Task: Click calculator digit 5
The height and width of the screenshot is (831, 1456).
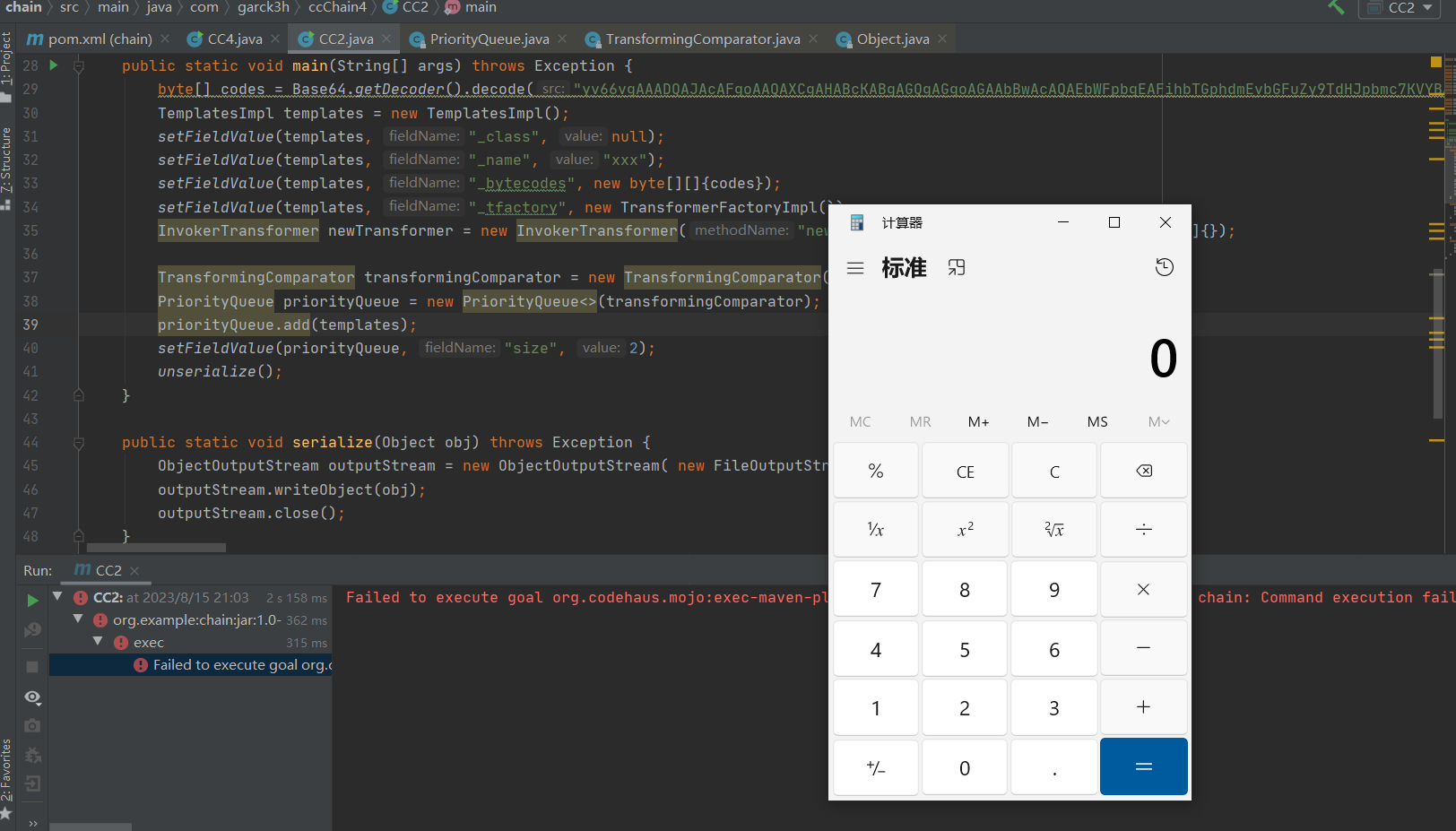Action: tap(965, 649)
